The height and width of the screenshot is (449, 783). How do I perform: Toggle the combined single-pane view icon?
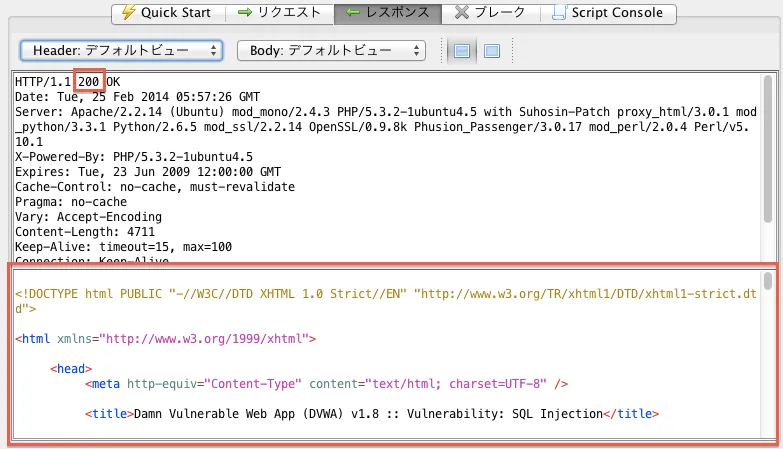[492, 51]
